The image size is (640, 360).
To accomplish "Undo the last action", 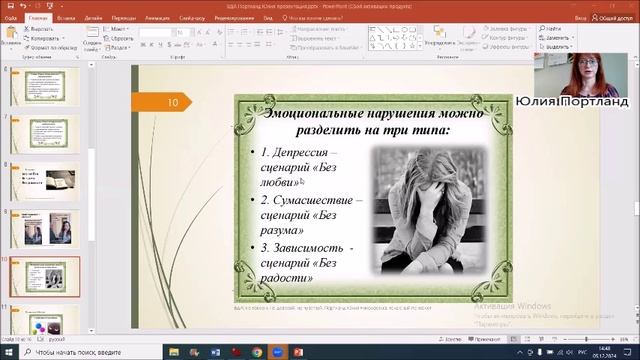I will click(x=23, y=6).
